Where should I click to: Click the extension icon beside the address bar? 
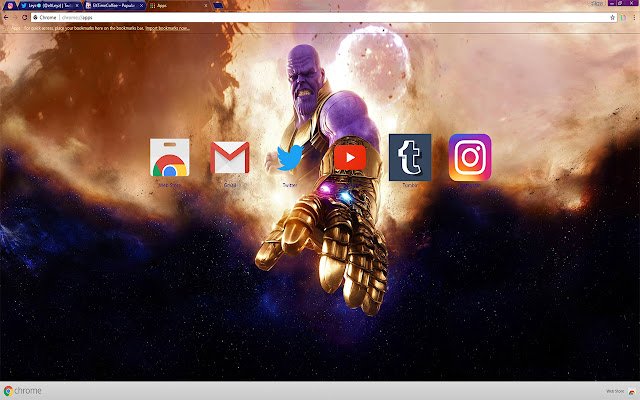point(623,18)
